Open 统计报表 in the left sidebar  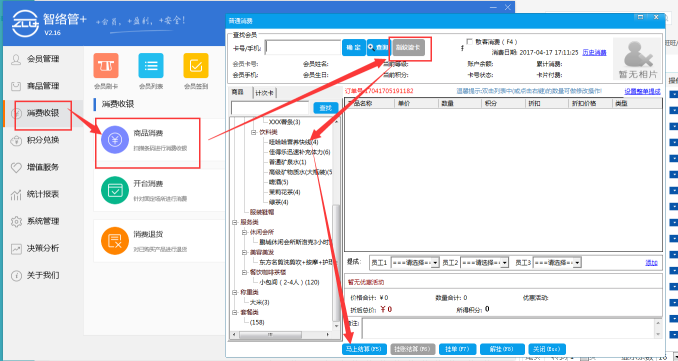(x=43, y=194)
